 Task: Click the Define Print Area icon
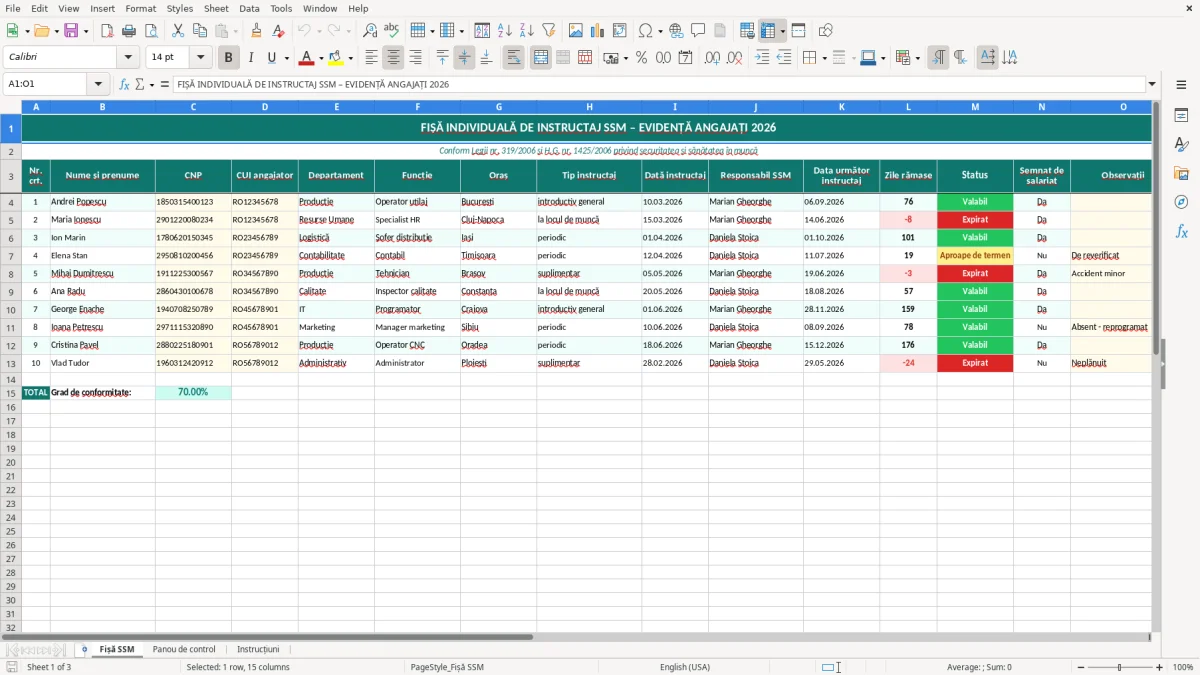pyautogui.click(x=747, y=31)
